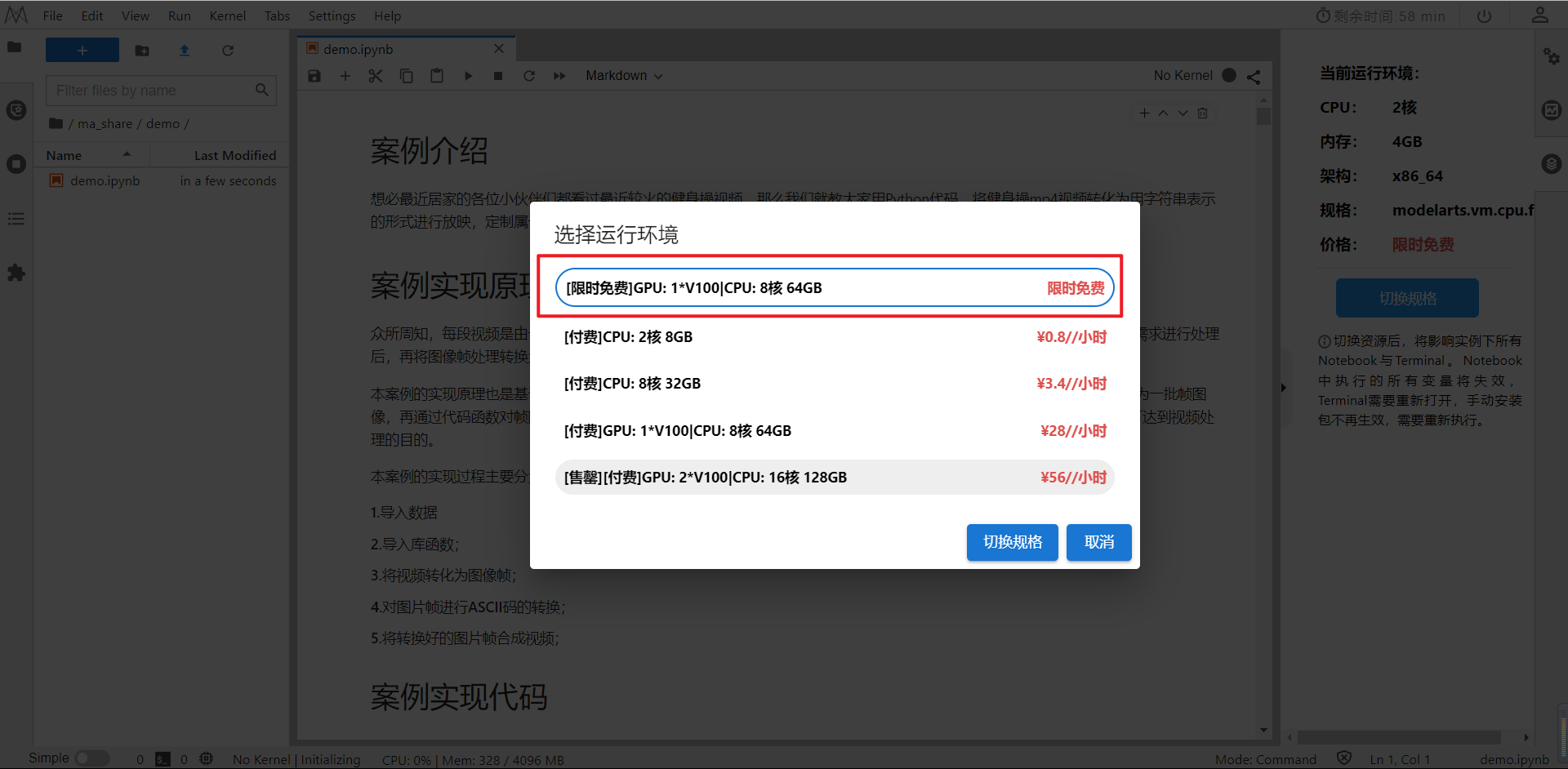Run the selected cell
1568x769 pixels.
point(468,76)
